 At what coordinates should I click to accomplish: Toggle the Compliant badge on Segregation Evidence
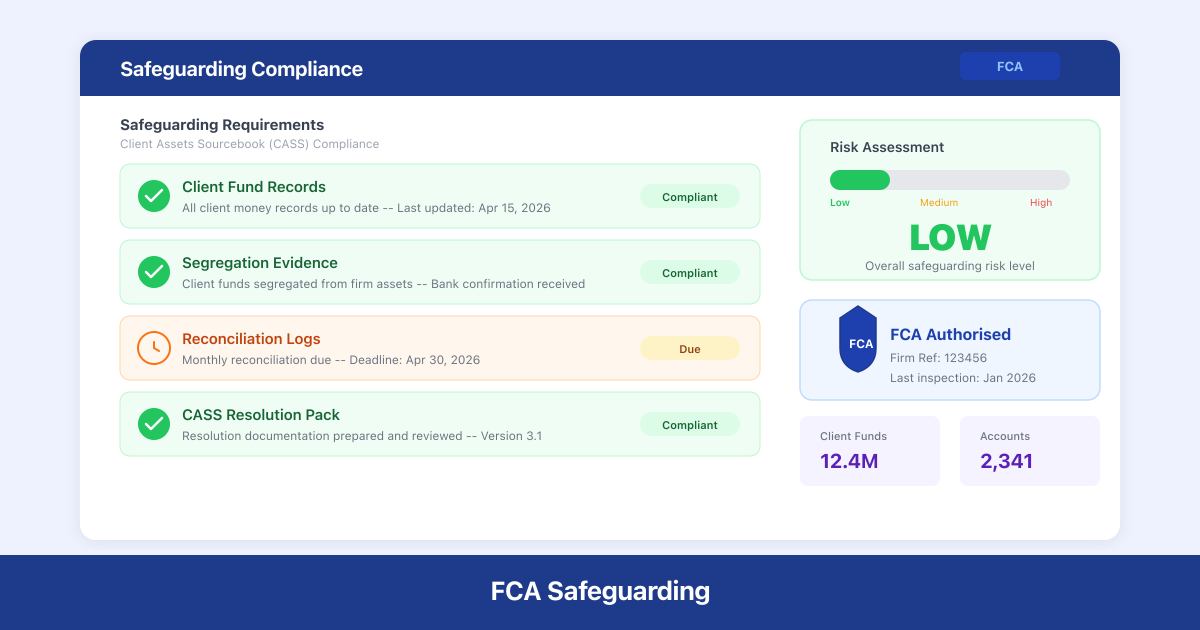[x=690, y=272]
